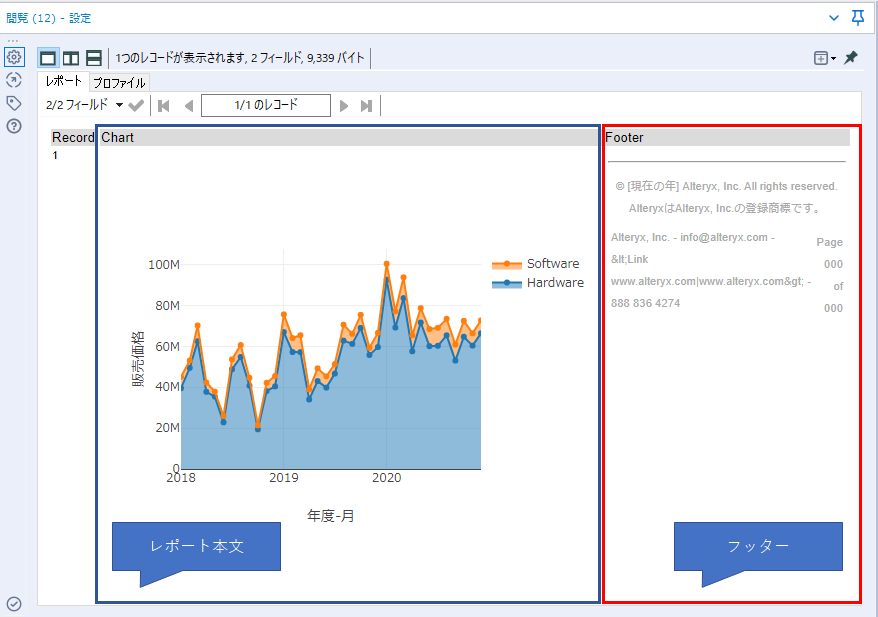Pin the settings window with top pushpin
The height and width of the screenshot is (617, 878).
[x=857, y=18]
